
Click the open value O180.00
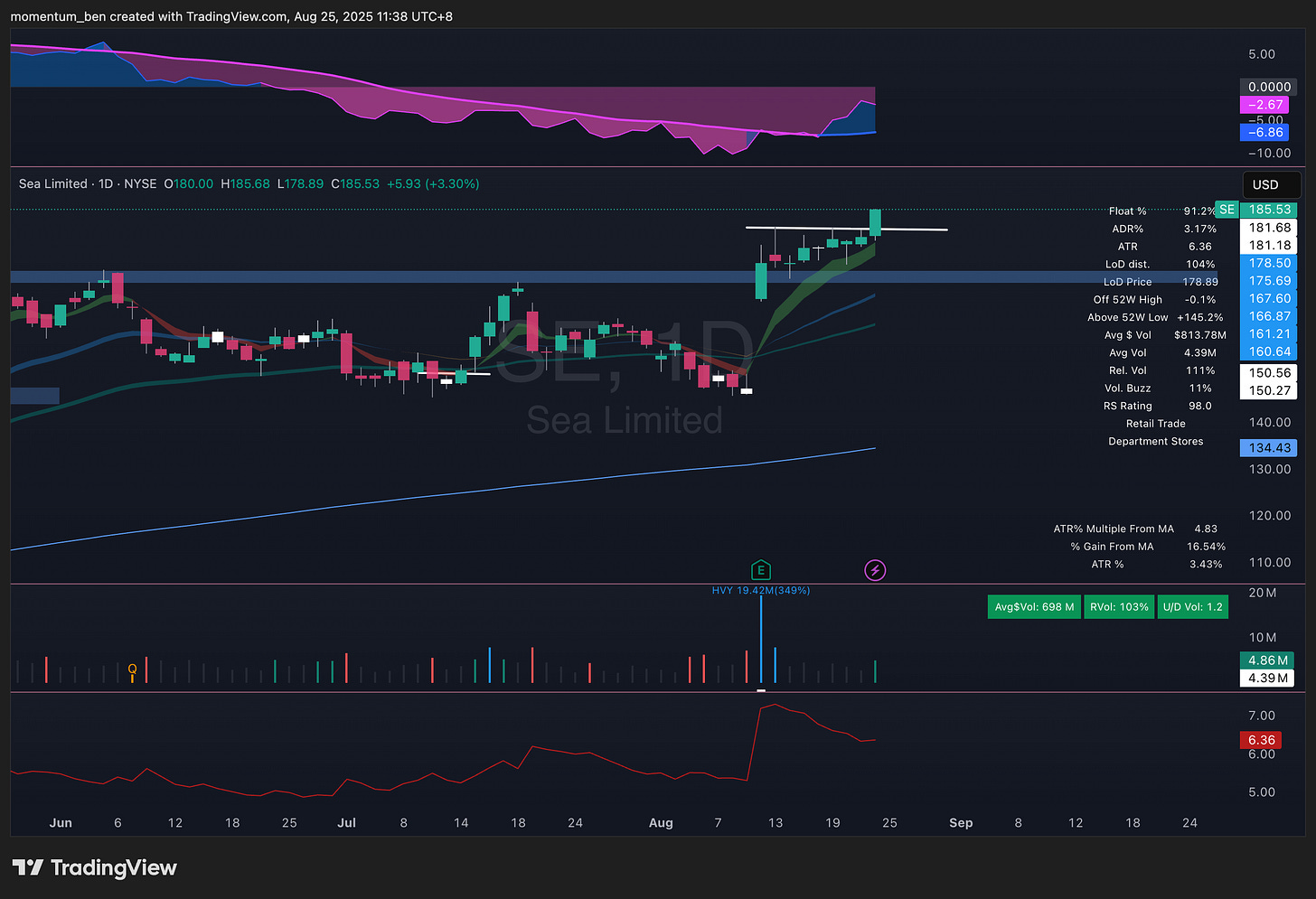tap(189, 183)
